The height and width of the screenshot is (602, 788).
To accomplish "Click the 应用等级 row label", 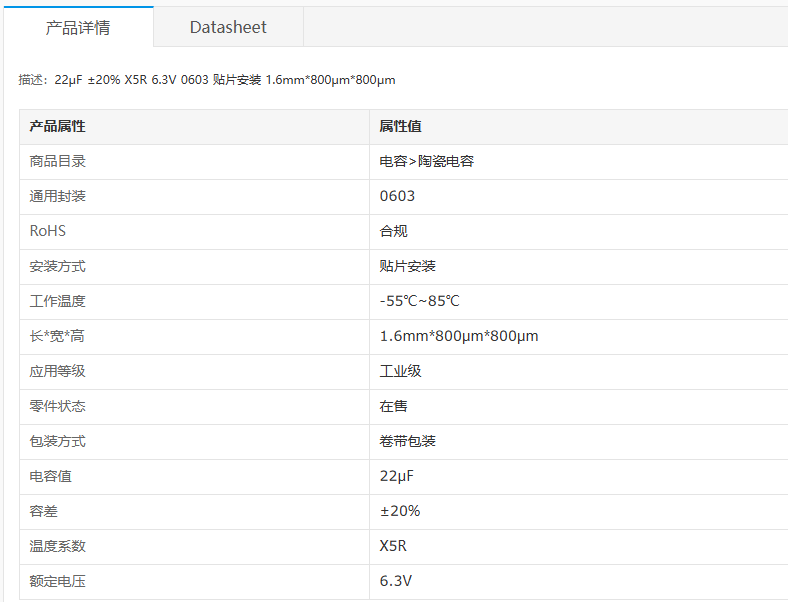I will [57, 371].
